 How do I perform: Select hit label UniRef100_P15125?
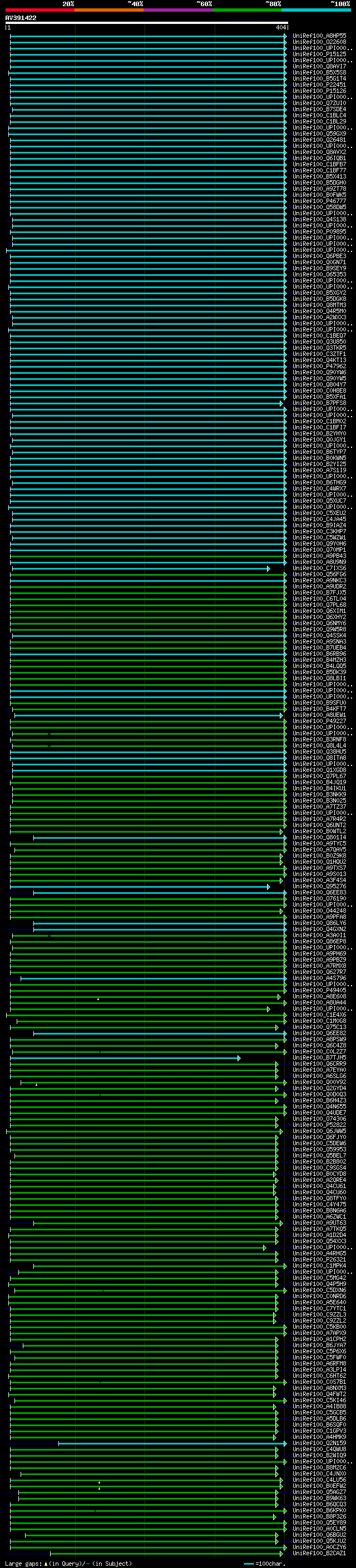(319, 54)
